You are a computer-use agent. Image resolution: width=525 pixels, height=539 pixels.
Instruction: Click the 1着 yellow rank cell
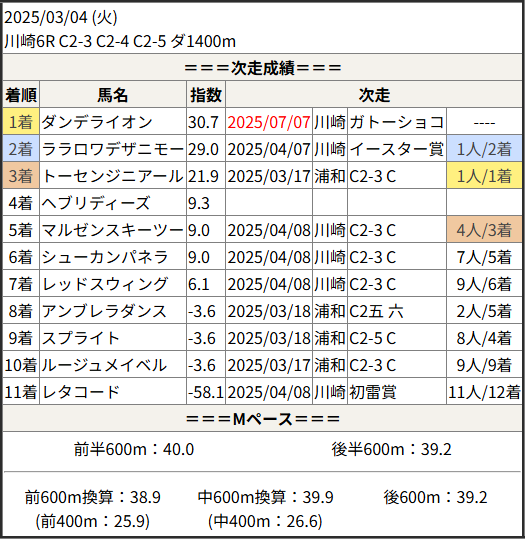click(21, 122)
